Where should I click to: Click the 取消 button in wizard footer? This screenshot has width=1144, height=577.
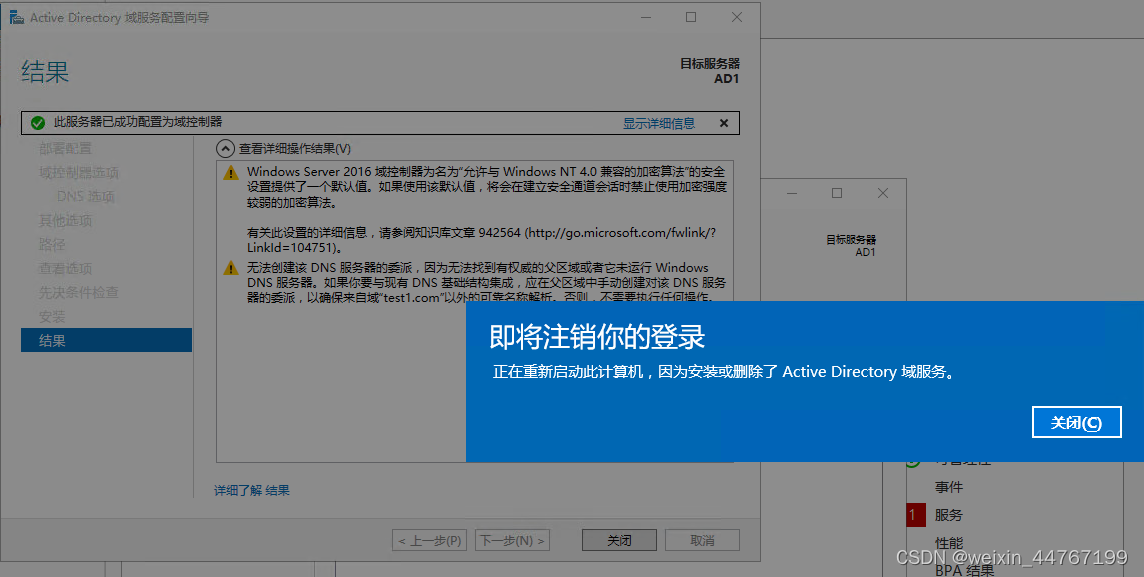(702, 541)
